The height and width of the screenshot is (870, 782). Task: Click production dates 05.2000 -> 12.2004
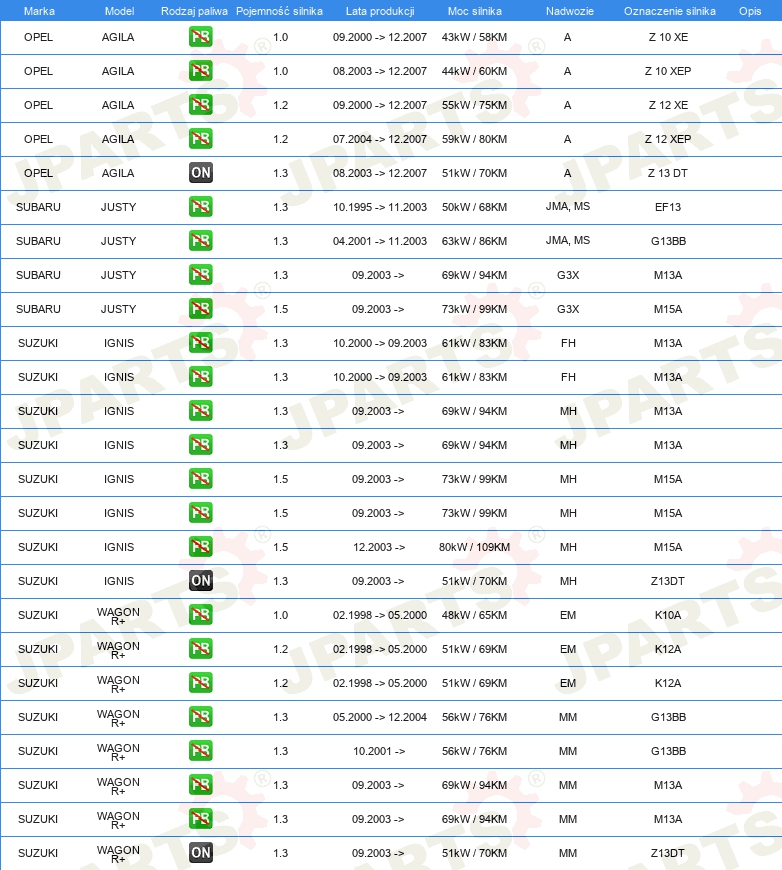click(x=380, y=717)
